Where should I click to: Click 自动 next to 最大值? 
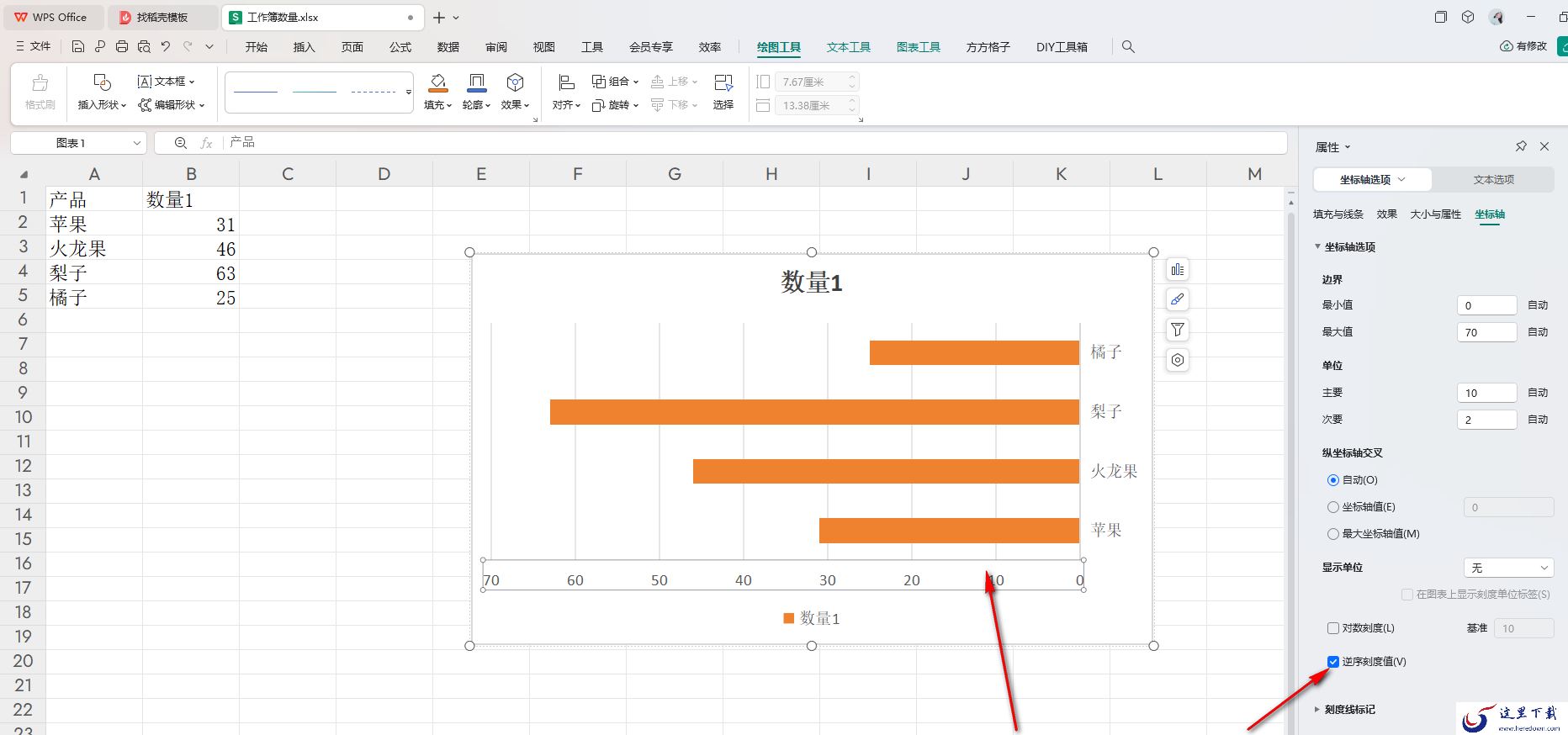[1538, 332]
